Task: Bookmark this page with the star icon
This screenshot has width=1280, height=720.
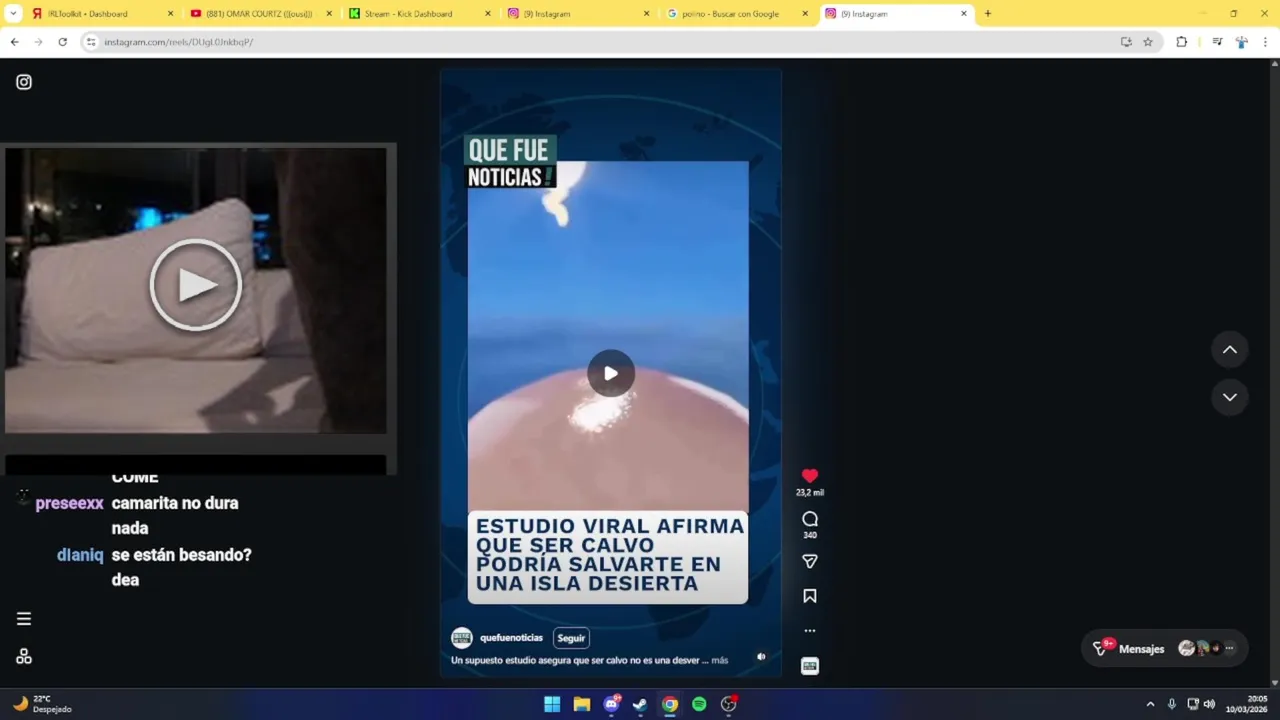Action: click(x=1148, y=42)
